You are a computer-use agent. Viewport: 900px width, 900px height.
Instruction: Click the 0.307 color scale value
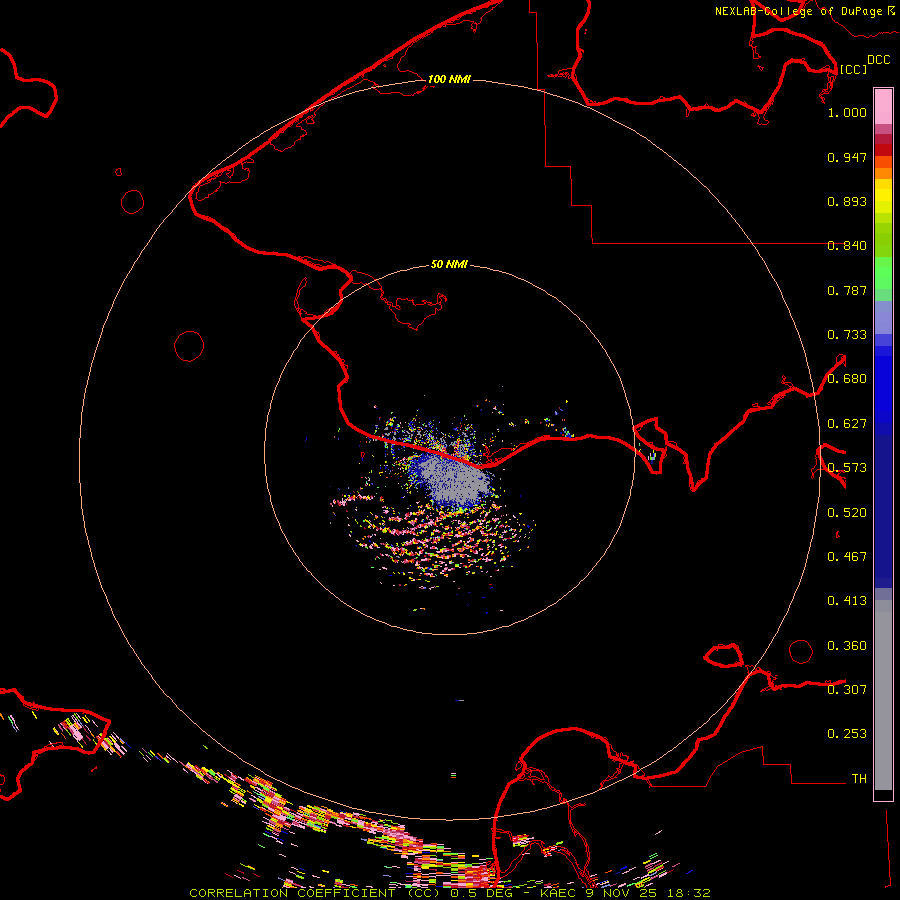(x=847, y=690)
